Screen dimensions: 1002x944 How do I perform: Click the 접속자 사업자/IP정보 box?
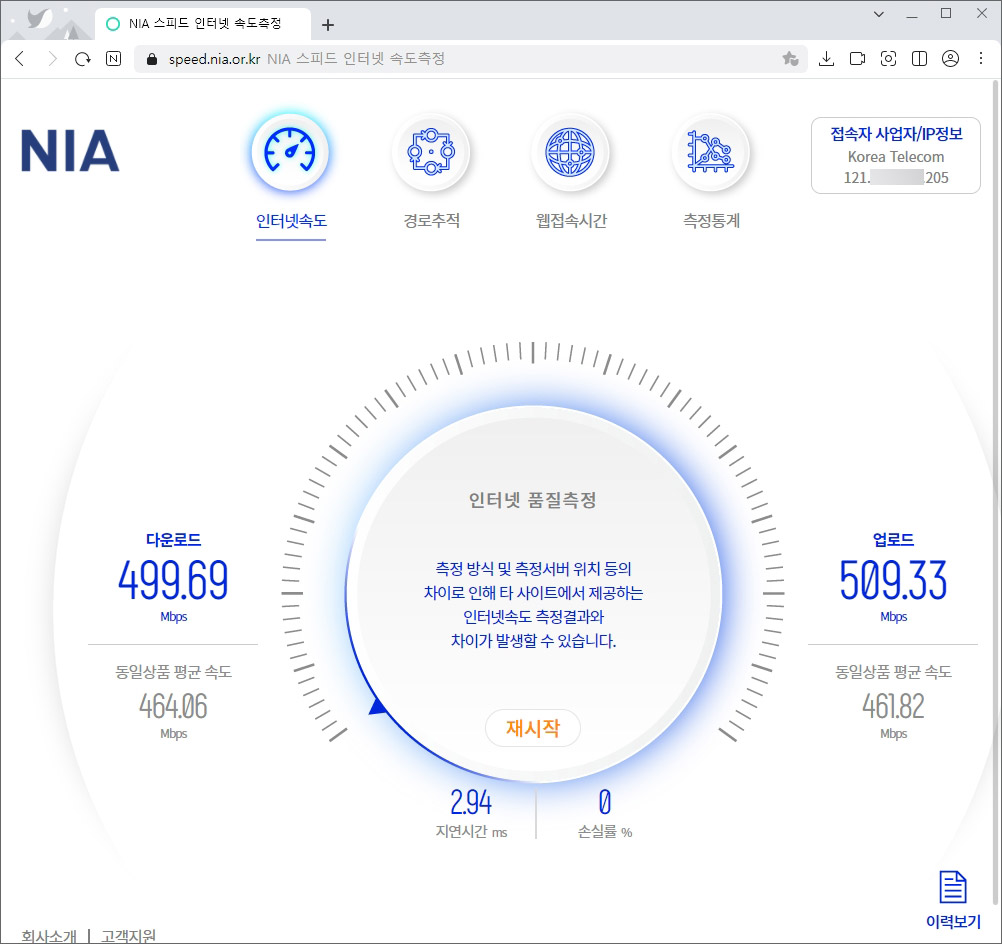click(895, 155)
